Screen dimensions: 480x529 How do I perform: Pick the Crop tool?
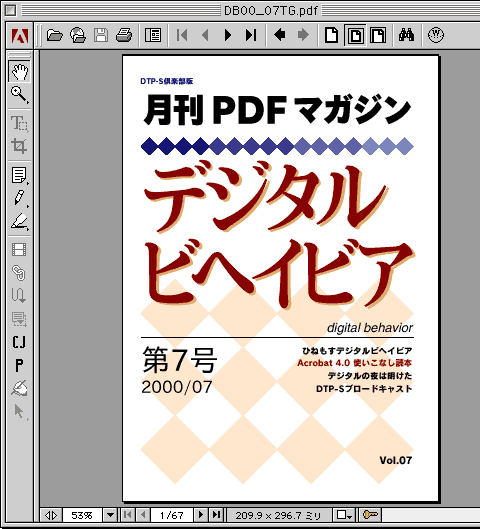[x=19, y=146]
